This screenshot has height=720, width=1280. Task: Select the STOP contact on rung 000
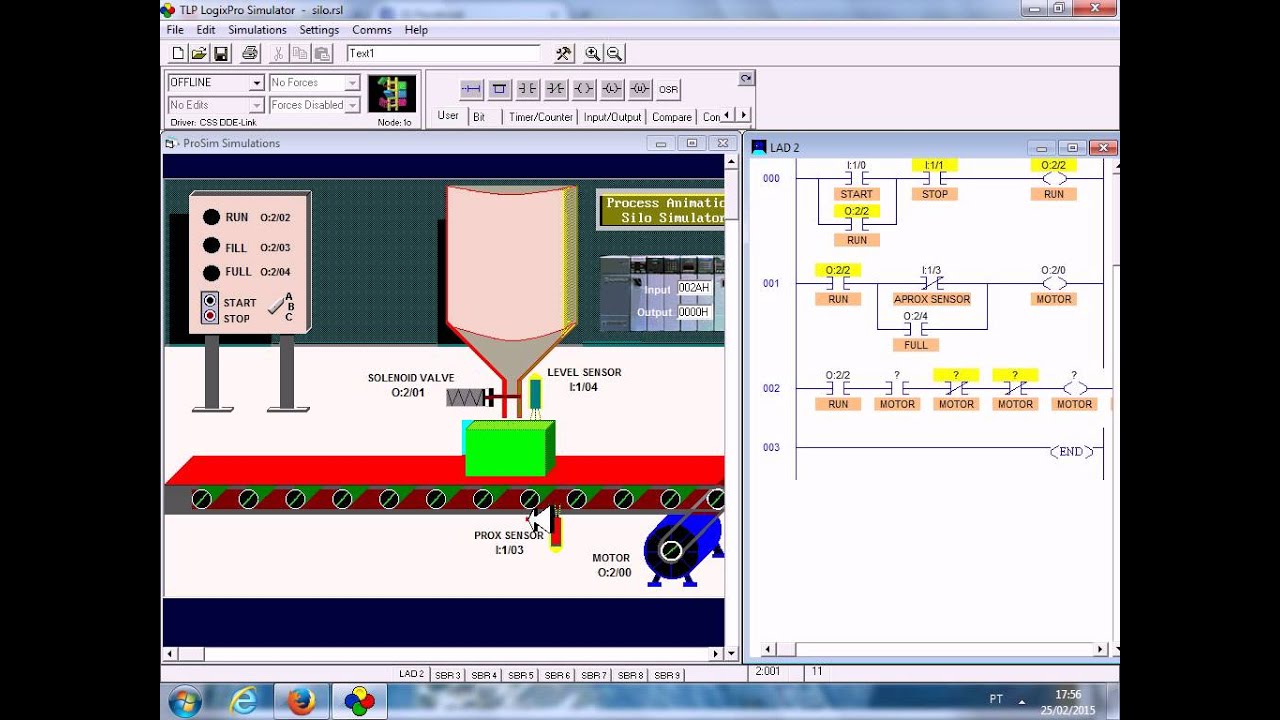(x=935, y=179)
